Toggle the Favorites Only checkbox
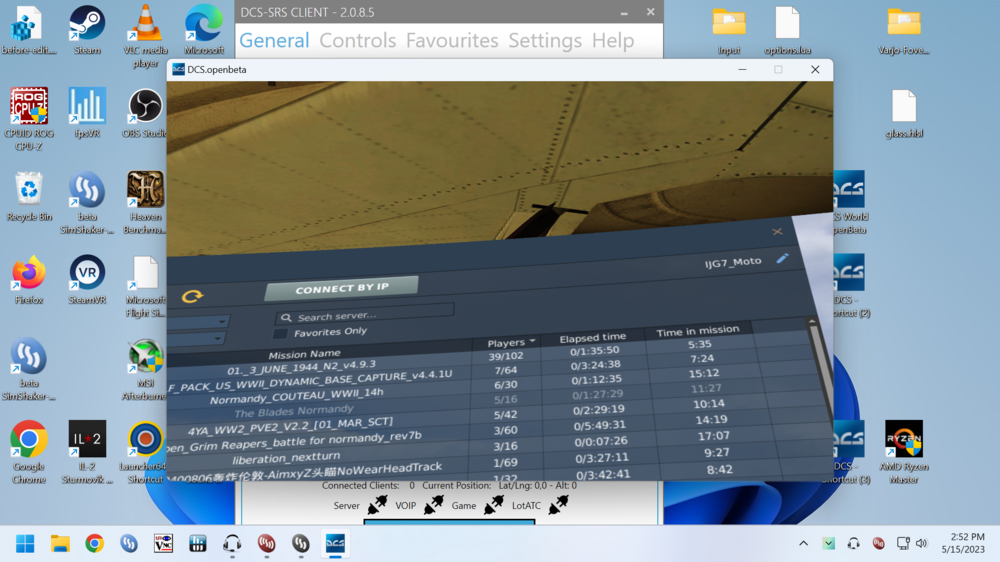The width and height of the screenshot is (1000, 562). coord(280,334)
